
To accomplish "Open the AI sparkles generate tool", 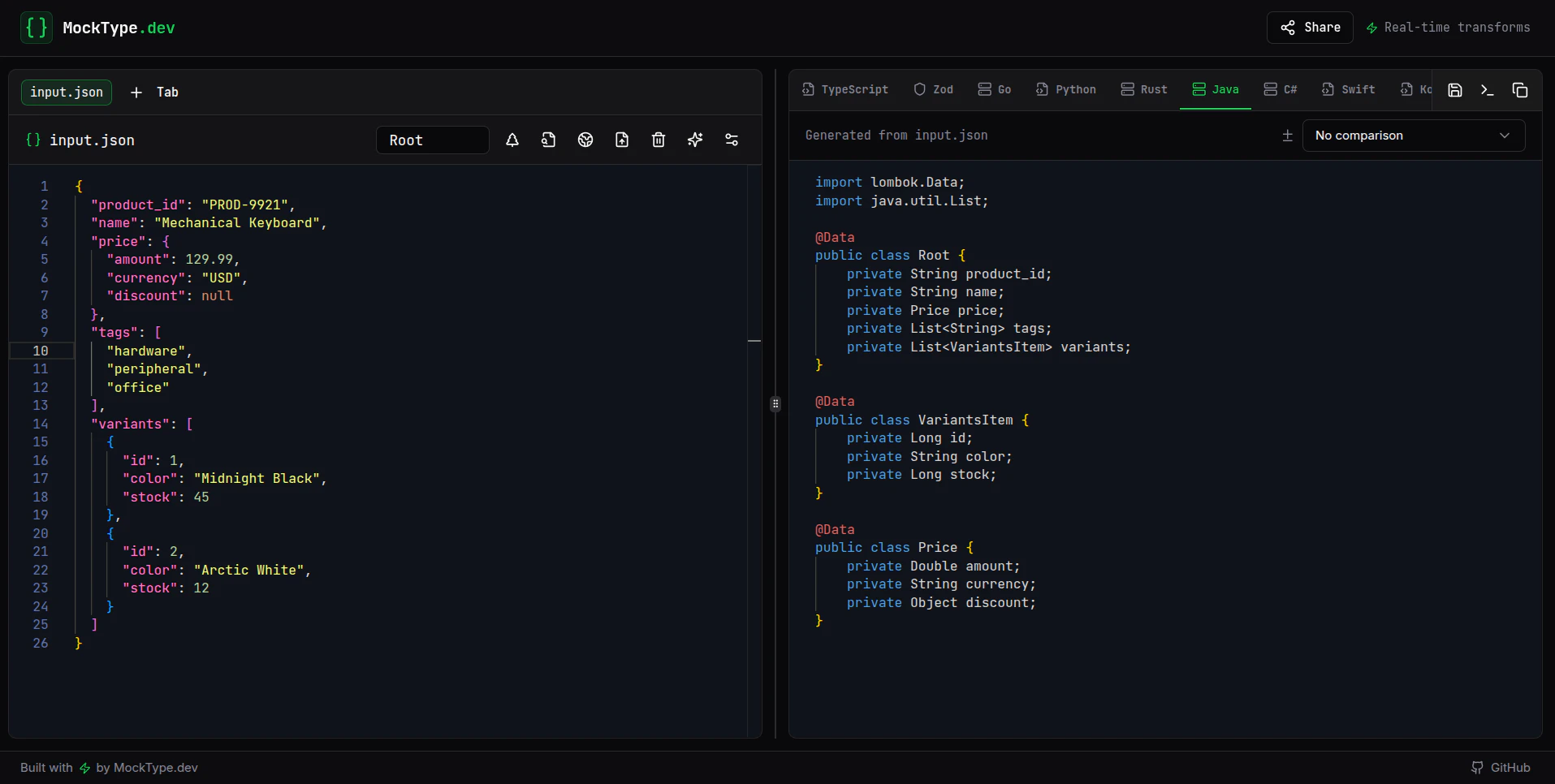I will [695, 140].
